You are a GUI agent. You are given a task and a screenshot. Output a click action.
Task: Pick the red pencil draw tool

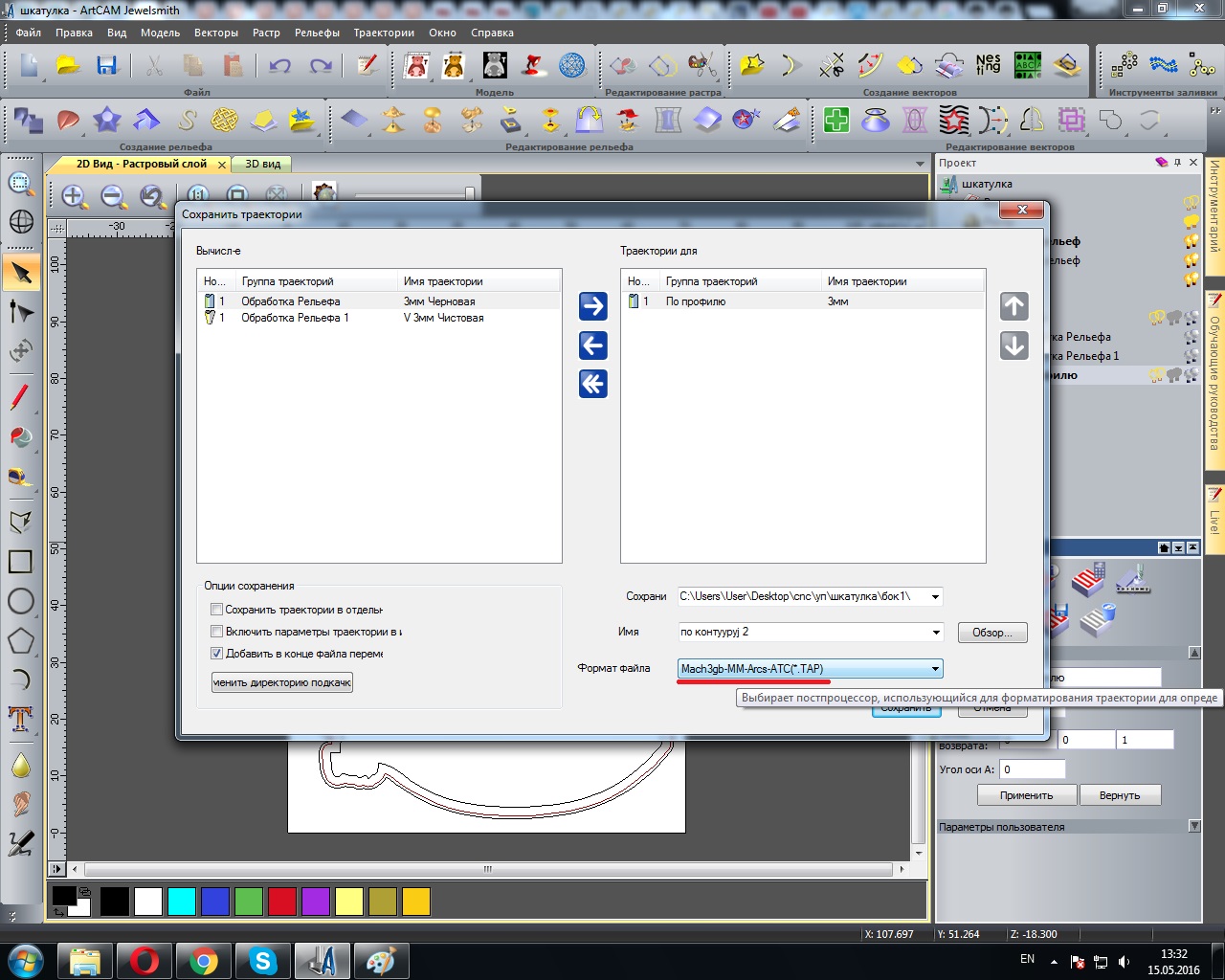[21, 396]
